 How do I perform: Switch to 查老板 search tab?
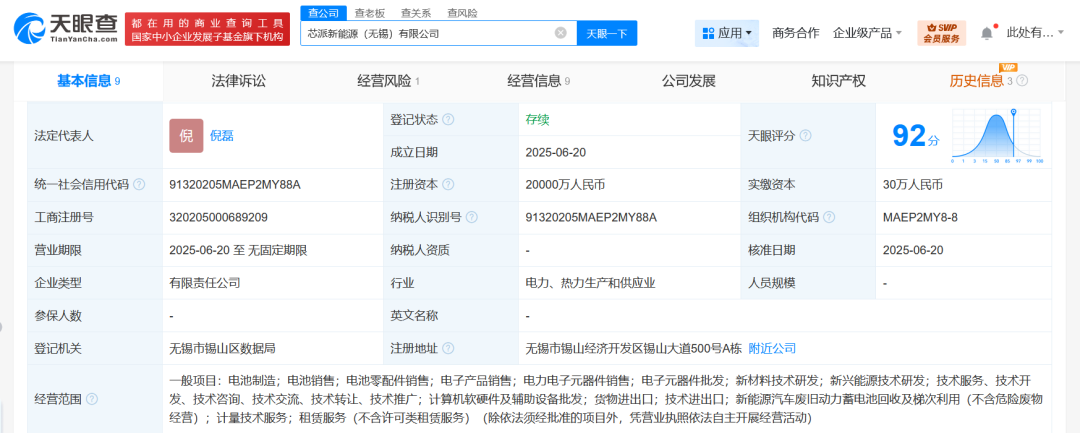click(370, 13)
